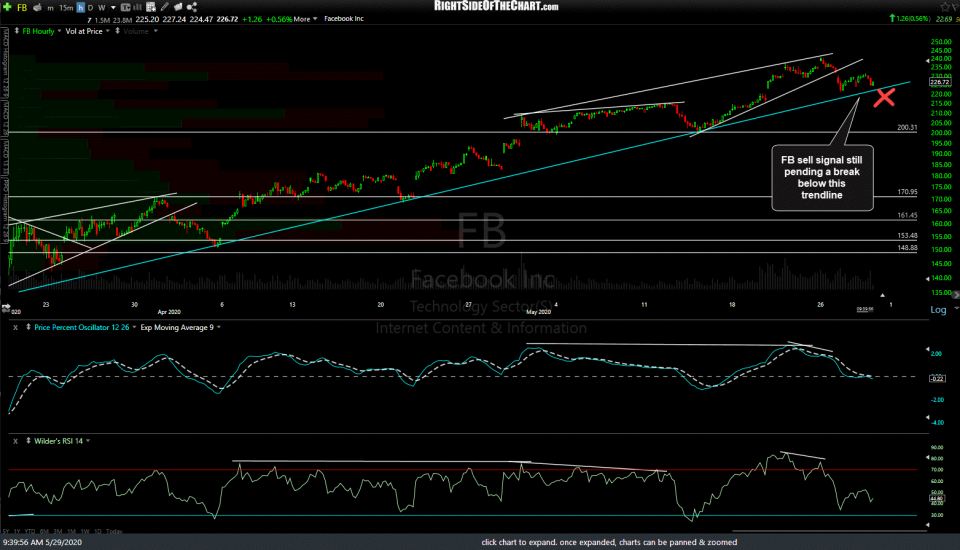960x550 pixels.
Task: Click the 'FB sell signal still pending' callout
Action: point(822,178)
